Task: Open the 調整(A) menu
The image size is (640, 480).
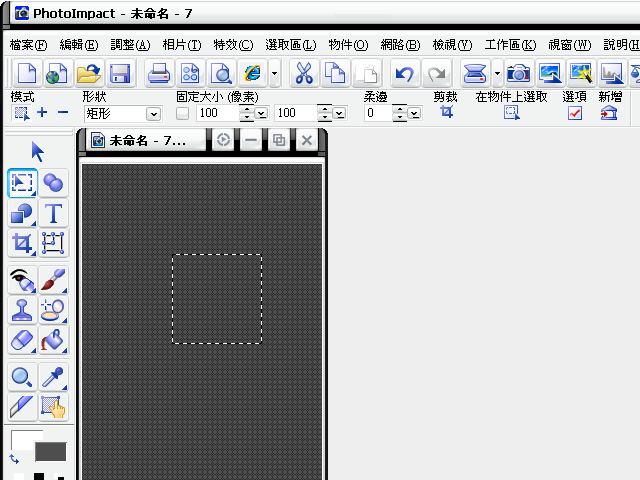Action: pos(130,44)
